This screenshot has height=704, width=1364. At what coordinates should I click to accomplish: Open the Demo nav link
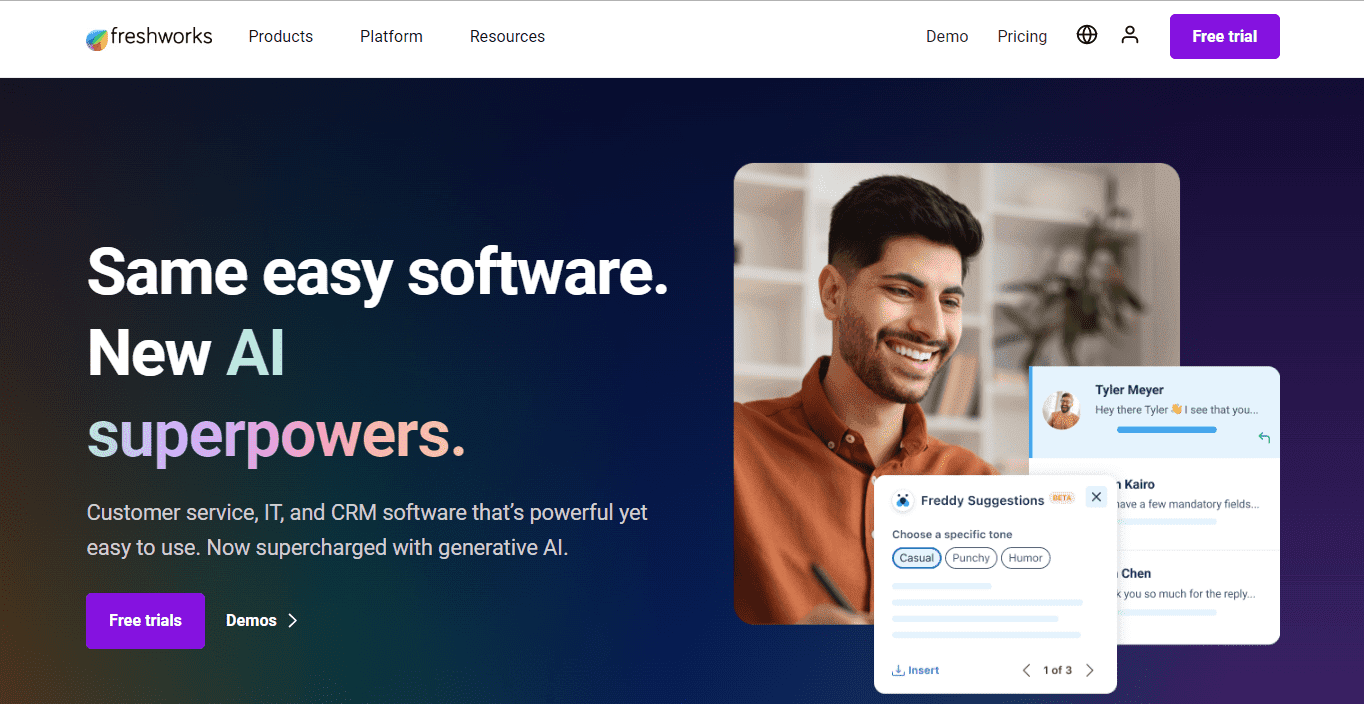tap(947, 36)
